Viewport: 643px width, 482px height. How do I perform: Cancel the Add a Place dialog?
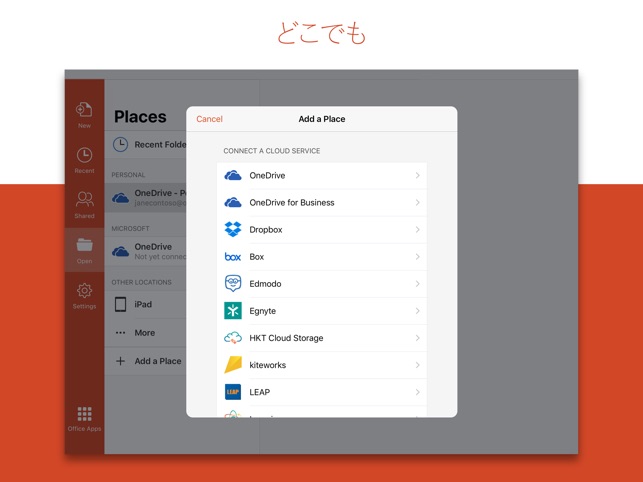(x=209, y=119)
